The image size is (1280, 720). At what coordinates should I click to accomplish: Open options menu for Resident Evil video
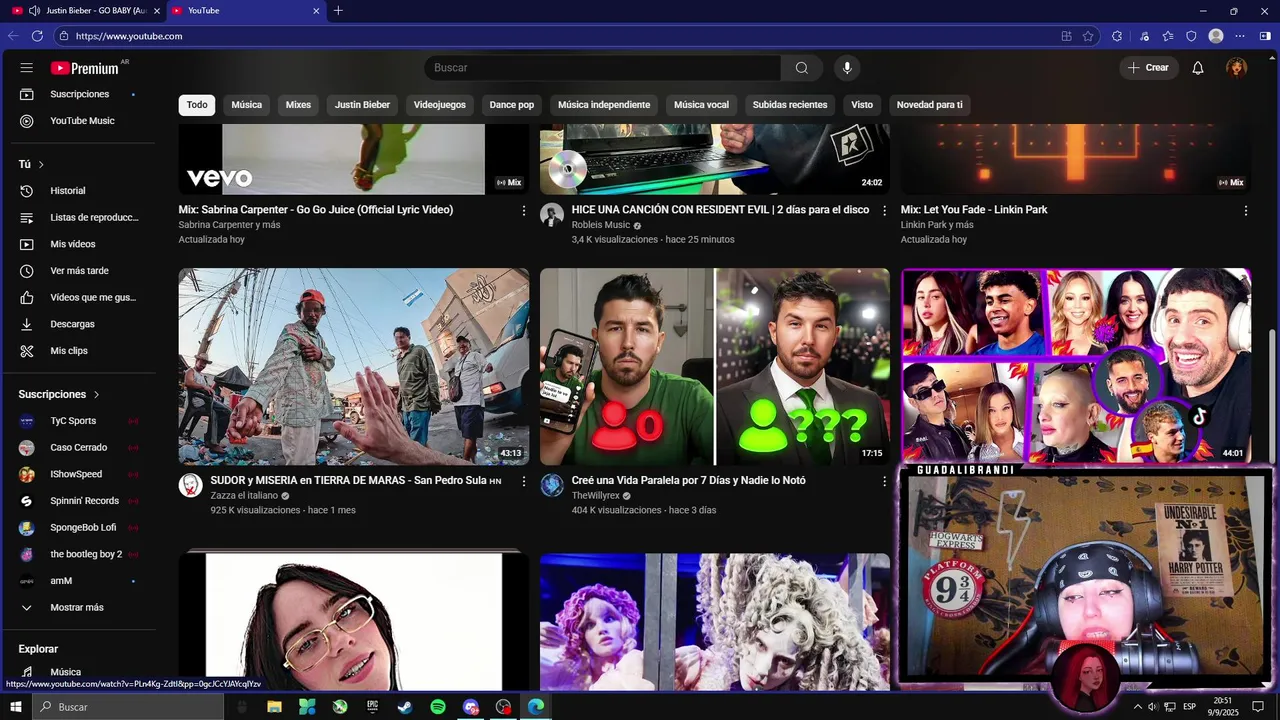click(884, 211)
